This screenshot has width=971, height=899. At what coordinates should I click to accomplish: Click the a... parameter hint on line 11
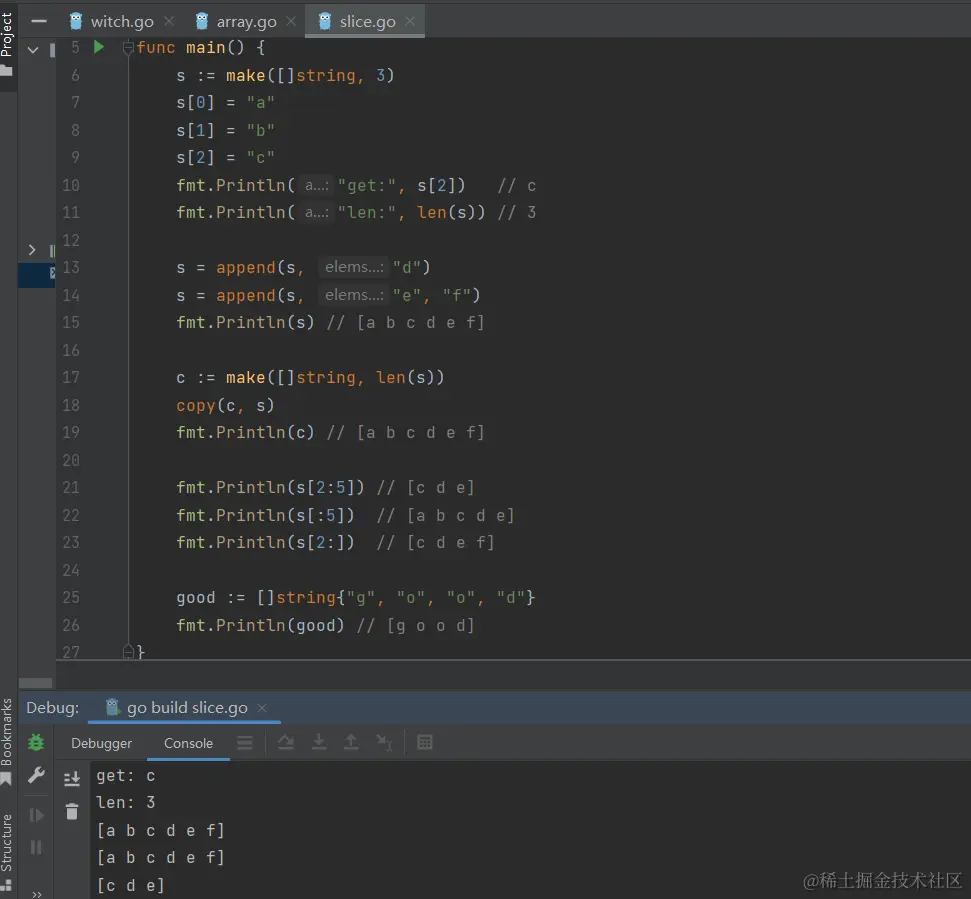(x=317, y=212)
